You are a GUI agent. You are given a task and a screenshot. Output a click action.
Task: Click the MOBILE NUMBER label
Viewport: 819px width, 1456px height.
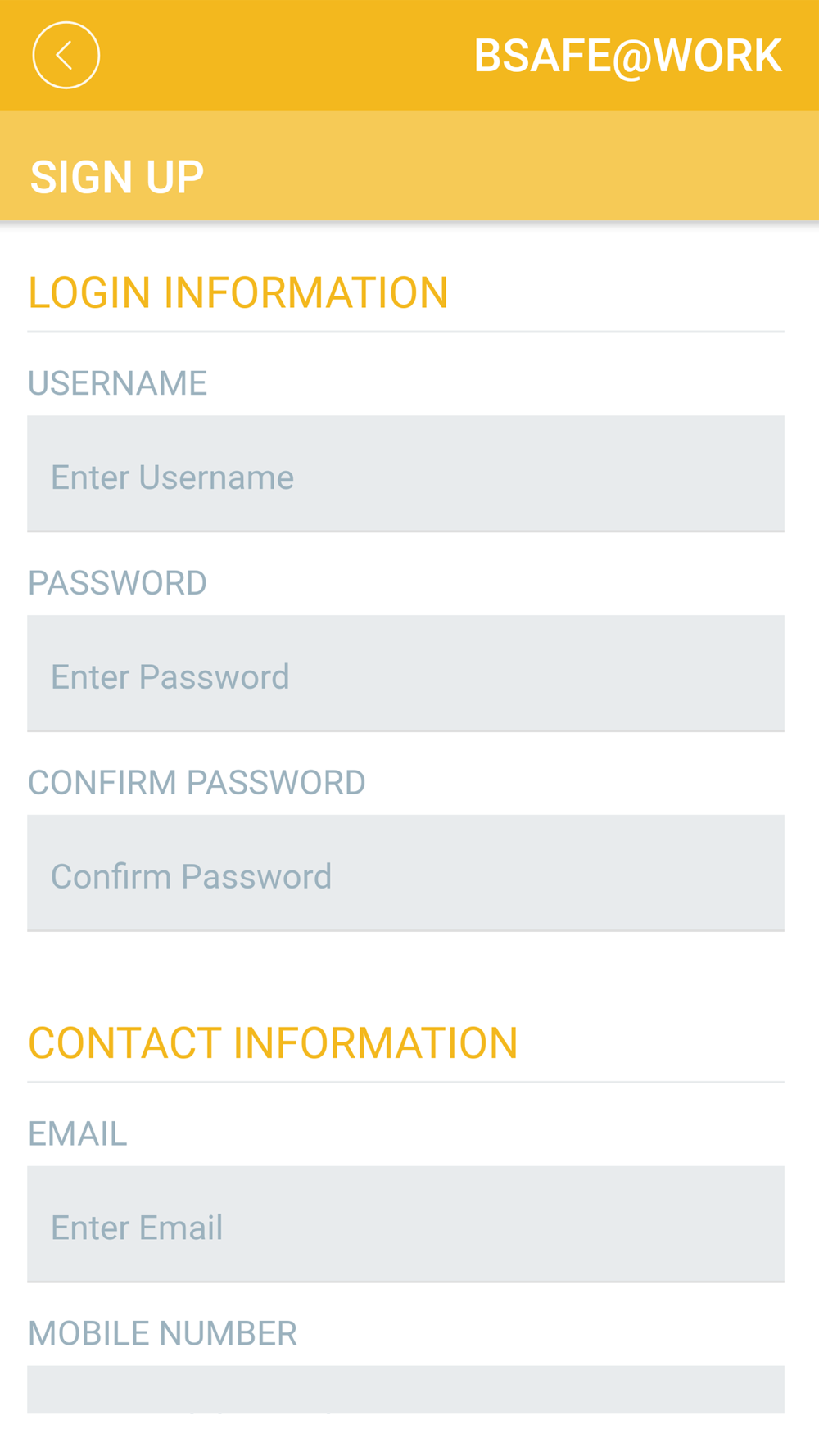coord(162,1334)
